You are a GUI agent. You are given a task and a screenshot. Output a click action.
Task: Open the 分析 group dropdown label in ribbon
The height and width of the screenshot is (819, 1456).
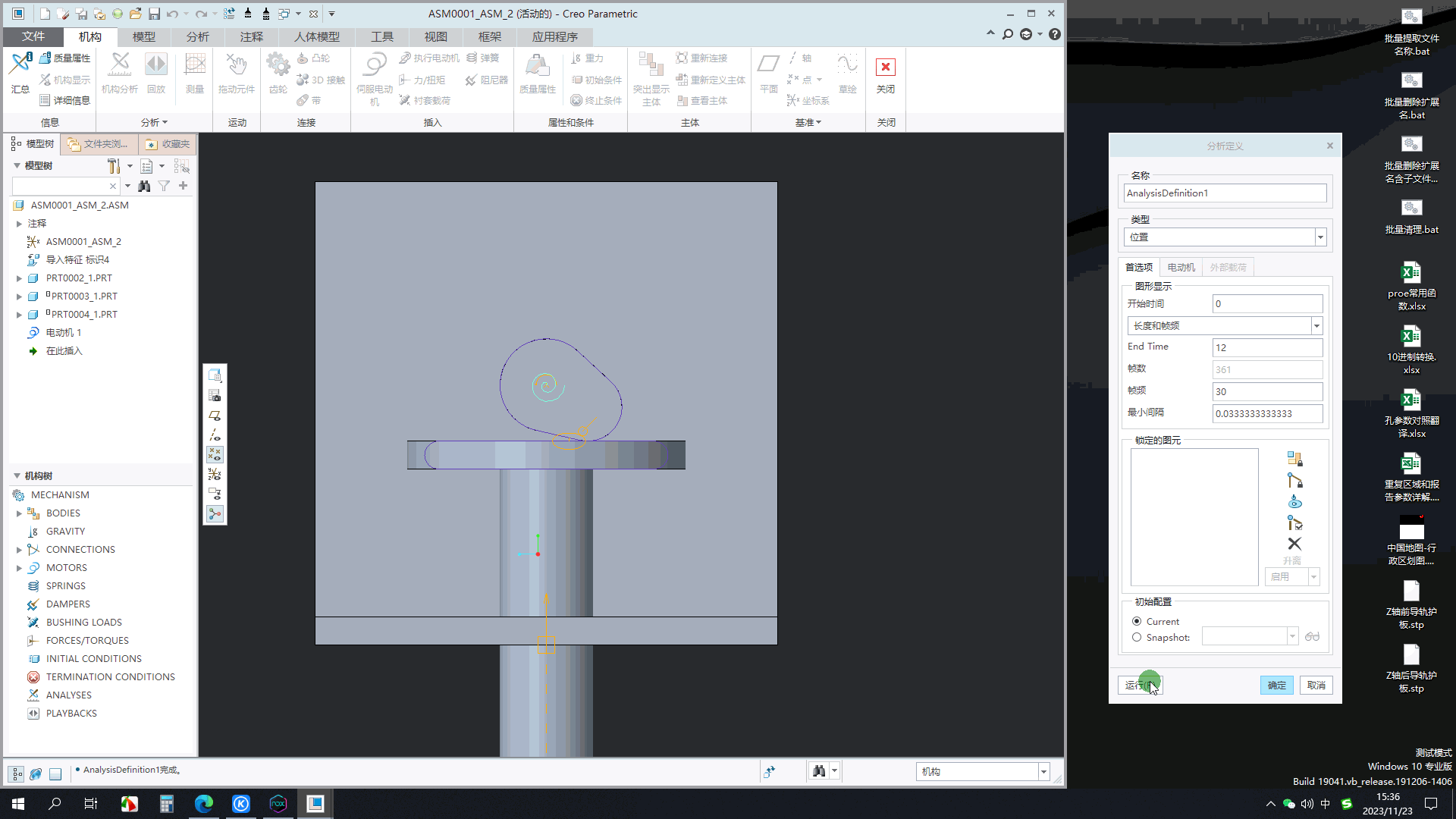(154, 122)
